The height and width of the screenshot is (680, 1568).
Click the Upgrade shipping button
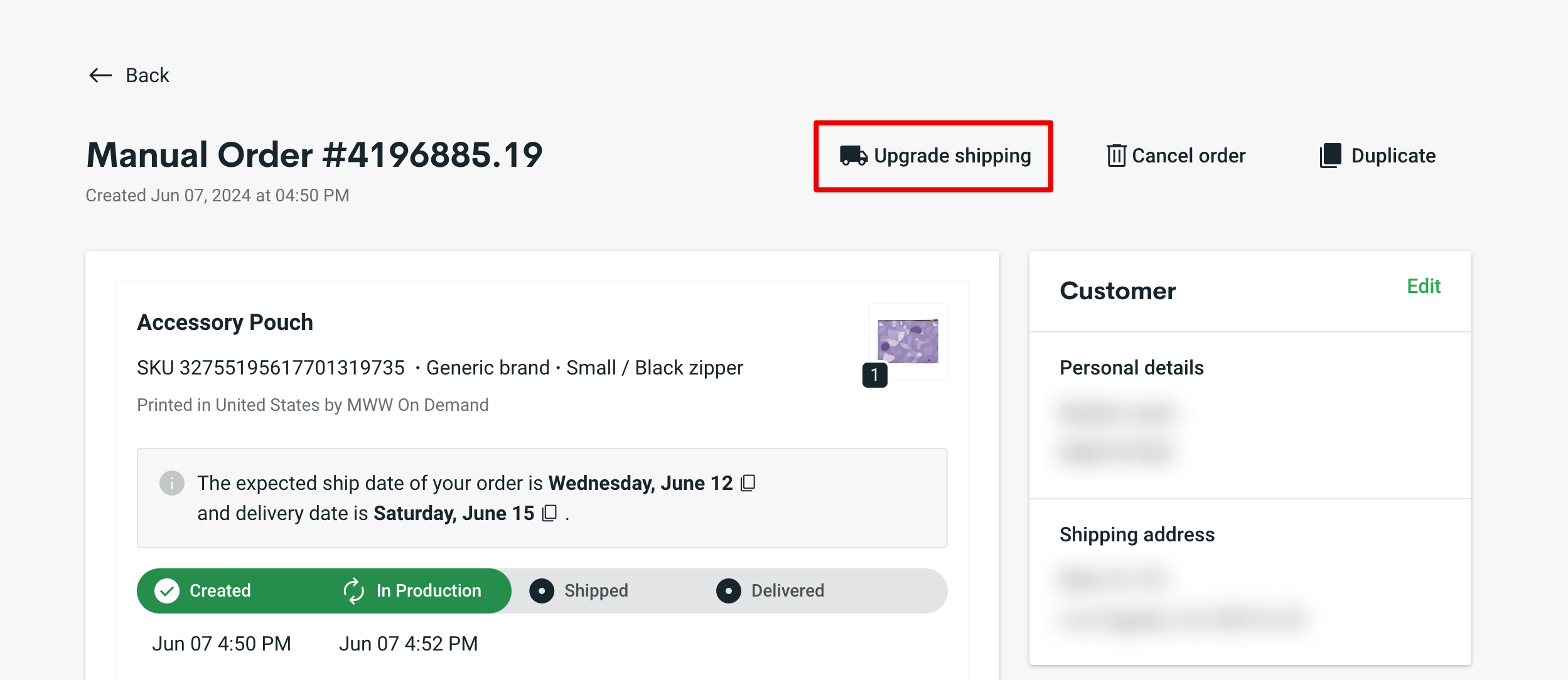click(x=935, y=156)
